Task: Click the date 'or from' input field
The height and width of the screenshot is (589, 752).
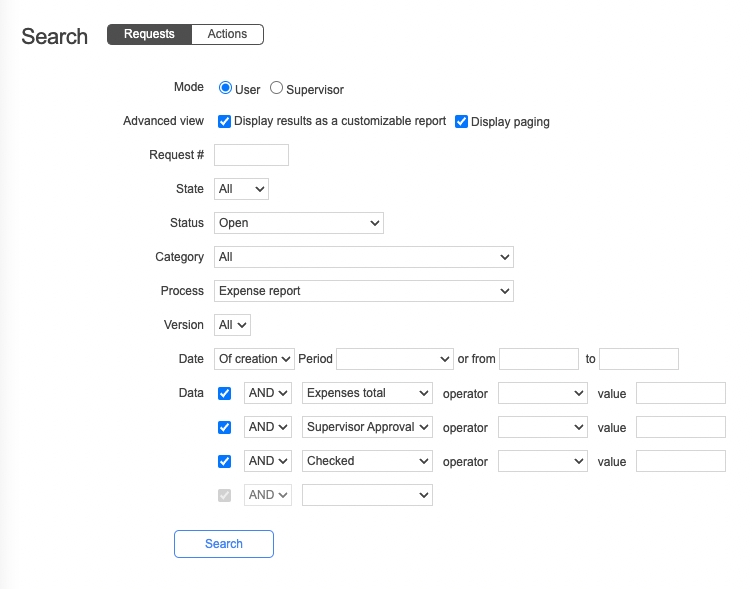Action: (x=538, y=359)
